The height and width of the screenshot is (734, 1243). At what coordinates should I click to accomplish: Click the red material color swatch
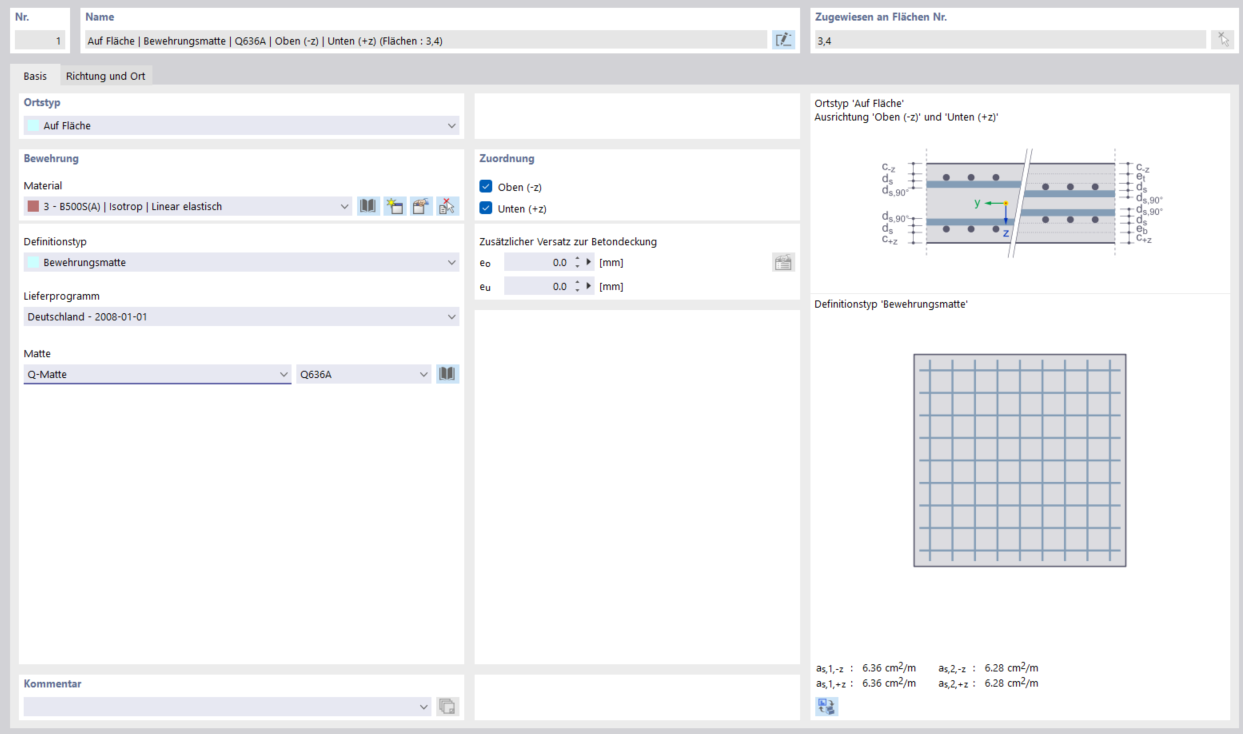[33, 207]
